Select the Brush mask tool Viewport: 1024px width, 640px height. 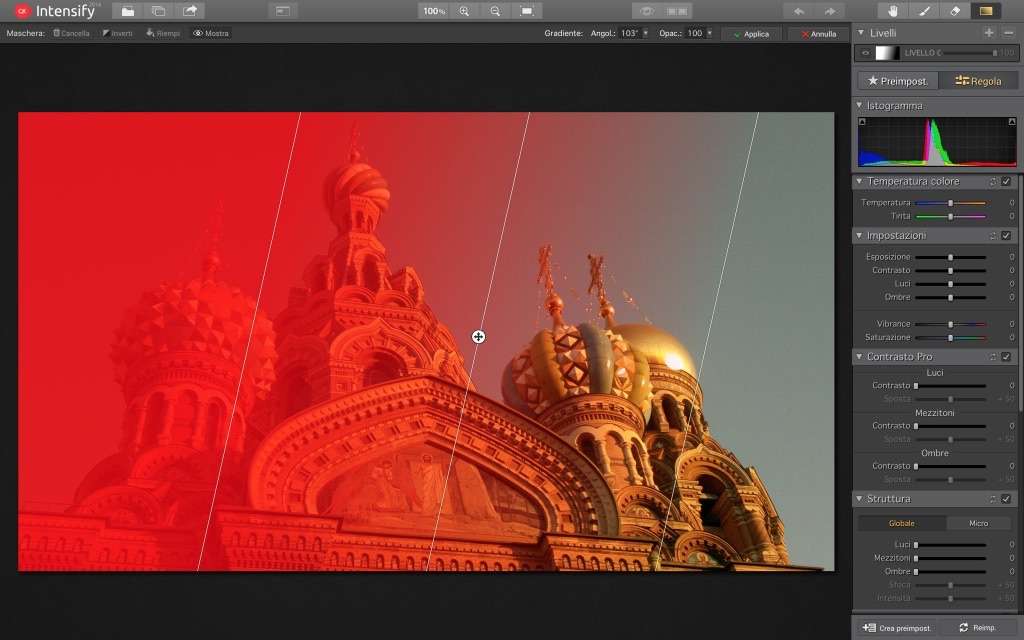[924, 11]
